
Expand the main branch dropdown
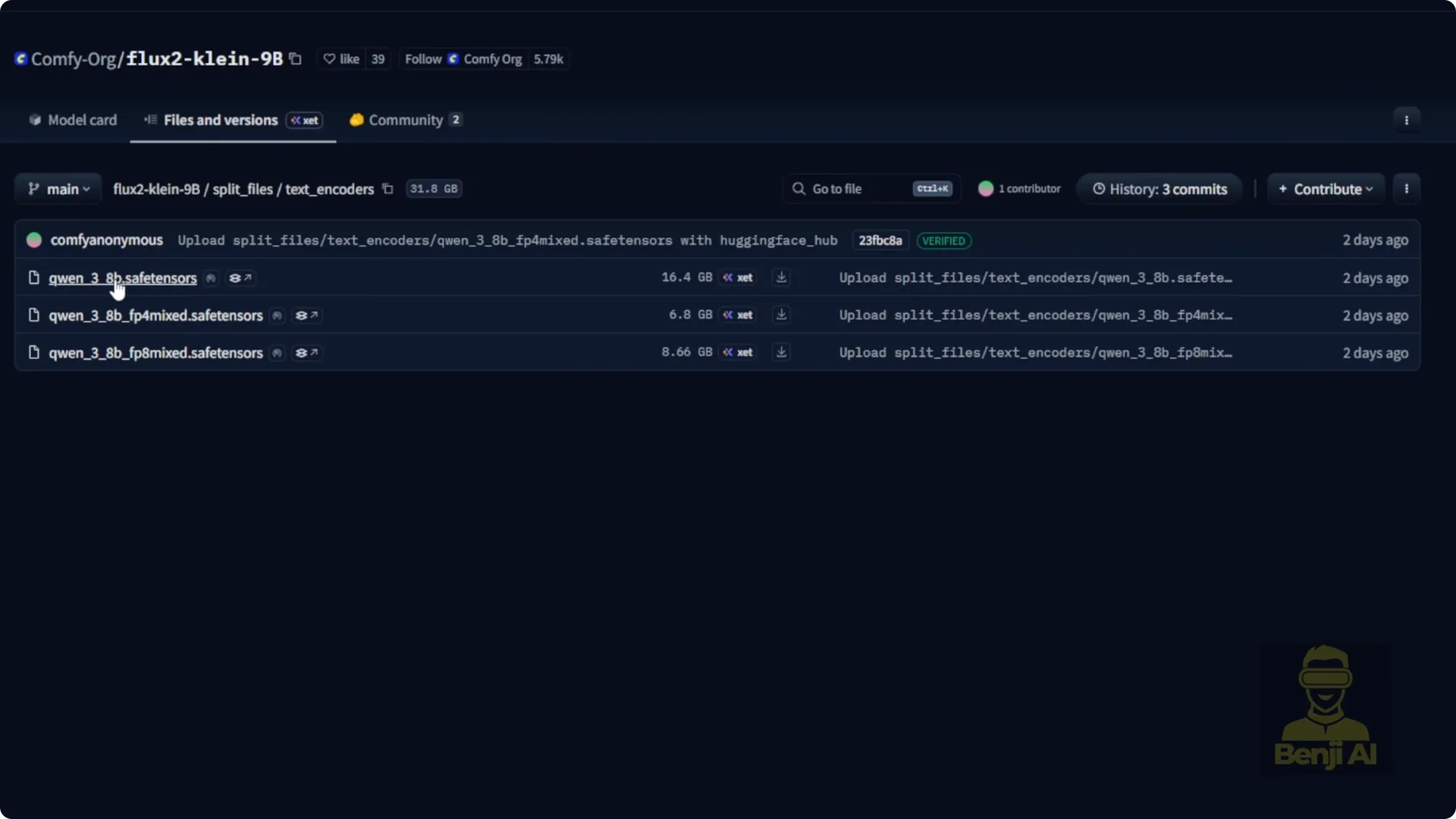tap(58, 189)
